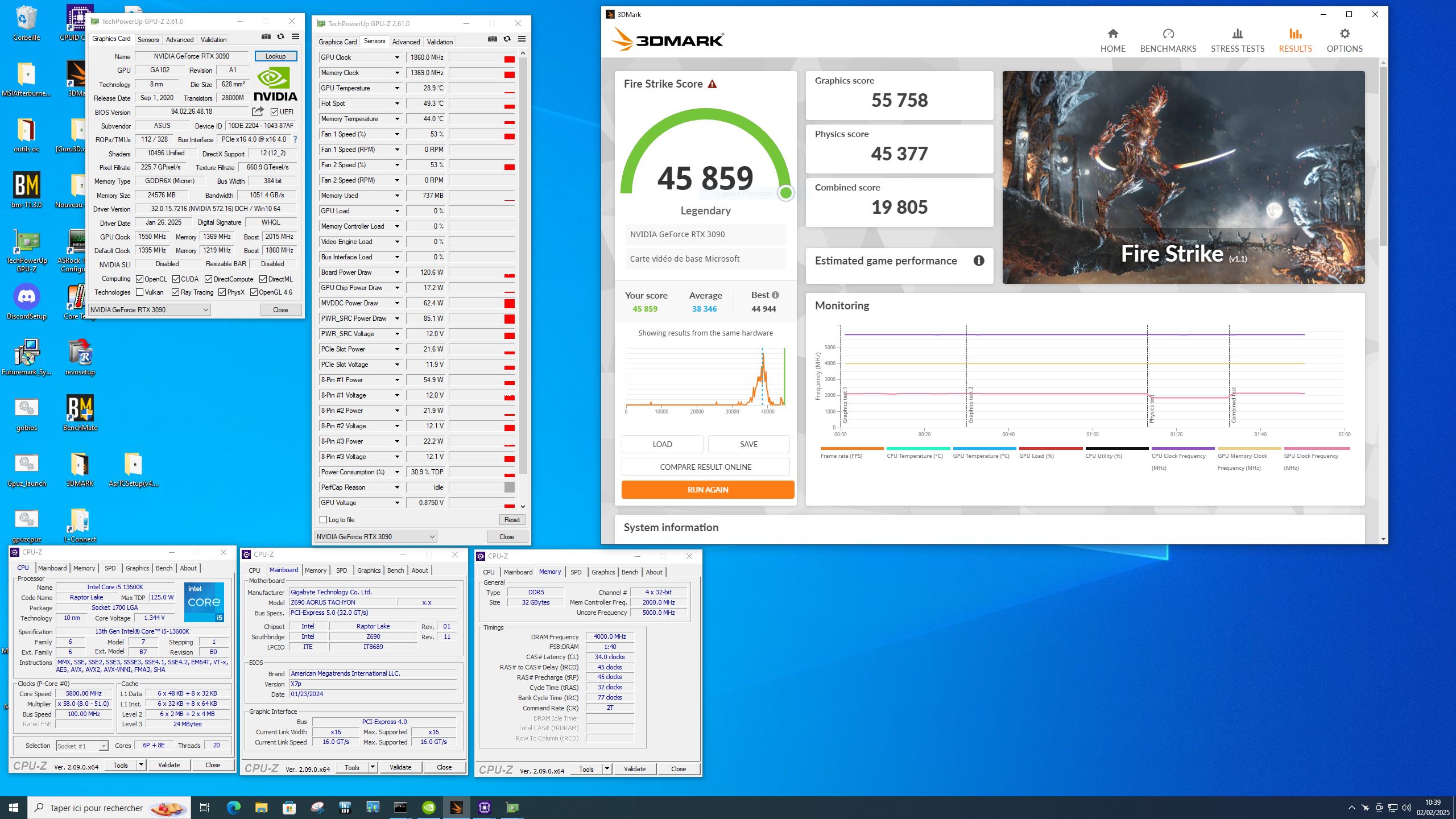Expand the Memory Clock sensor dropdown
Image resolution: width=1456 pixels, height=819 pixels.
[397, 73]
